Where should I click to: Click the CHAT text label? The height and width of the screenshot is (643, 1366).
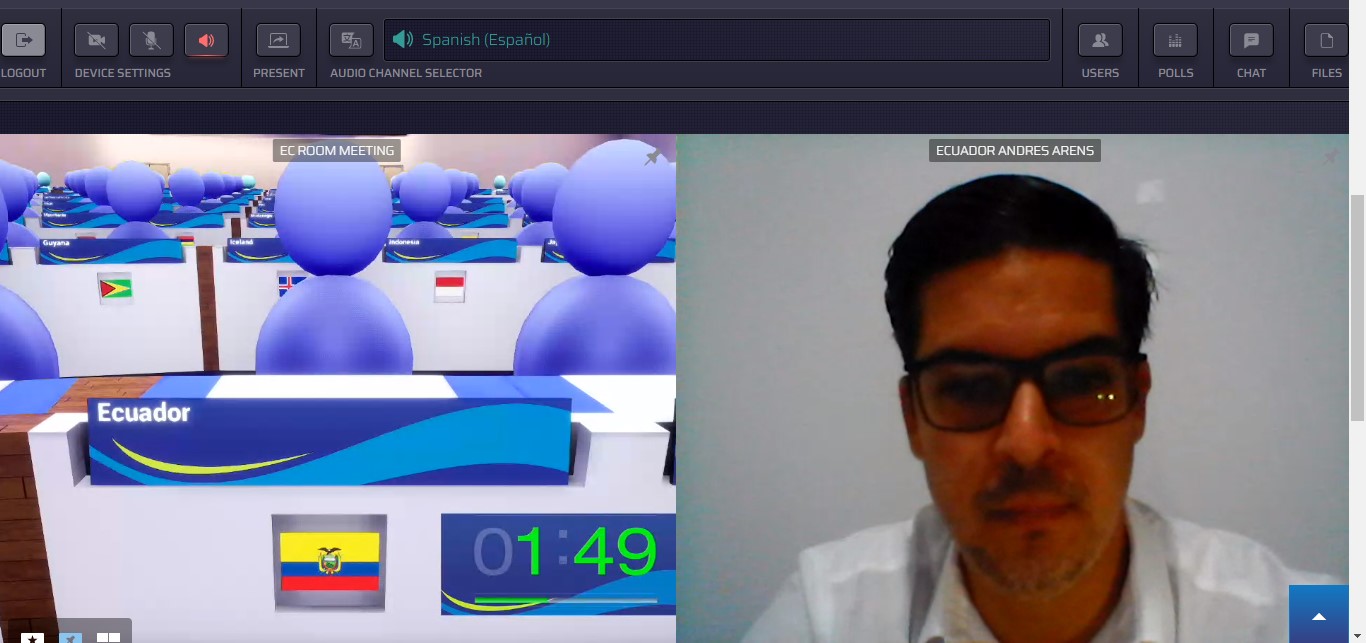pos(1251,73)
